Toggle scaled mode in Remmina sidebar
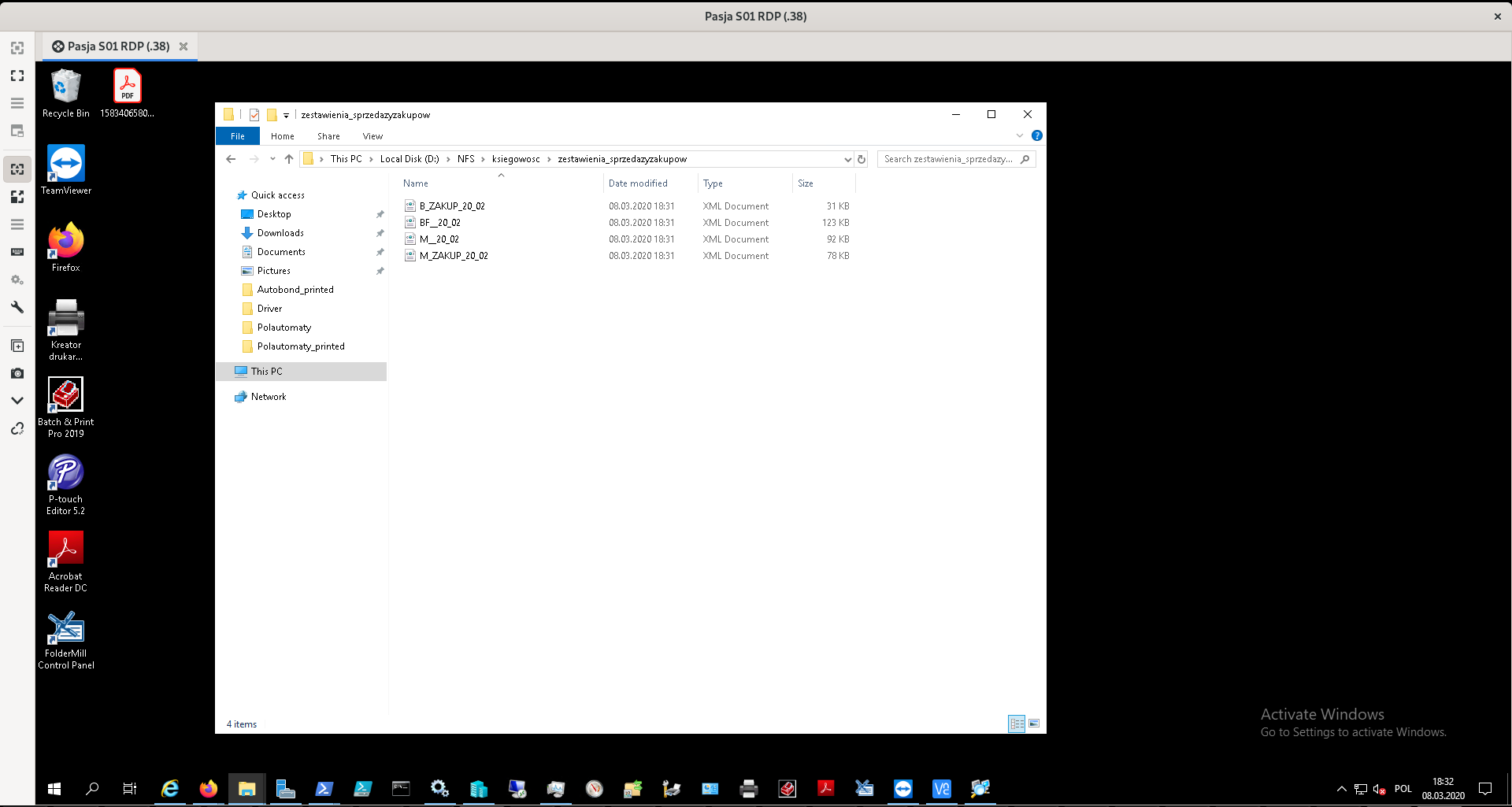 pyautogui.click(x=17, y=197)
